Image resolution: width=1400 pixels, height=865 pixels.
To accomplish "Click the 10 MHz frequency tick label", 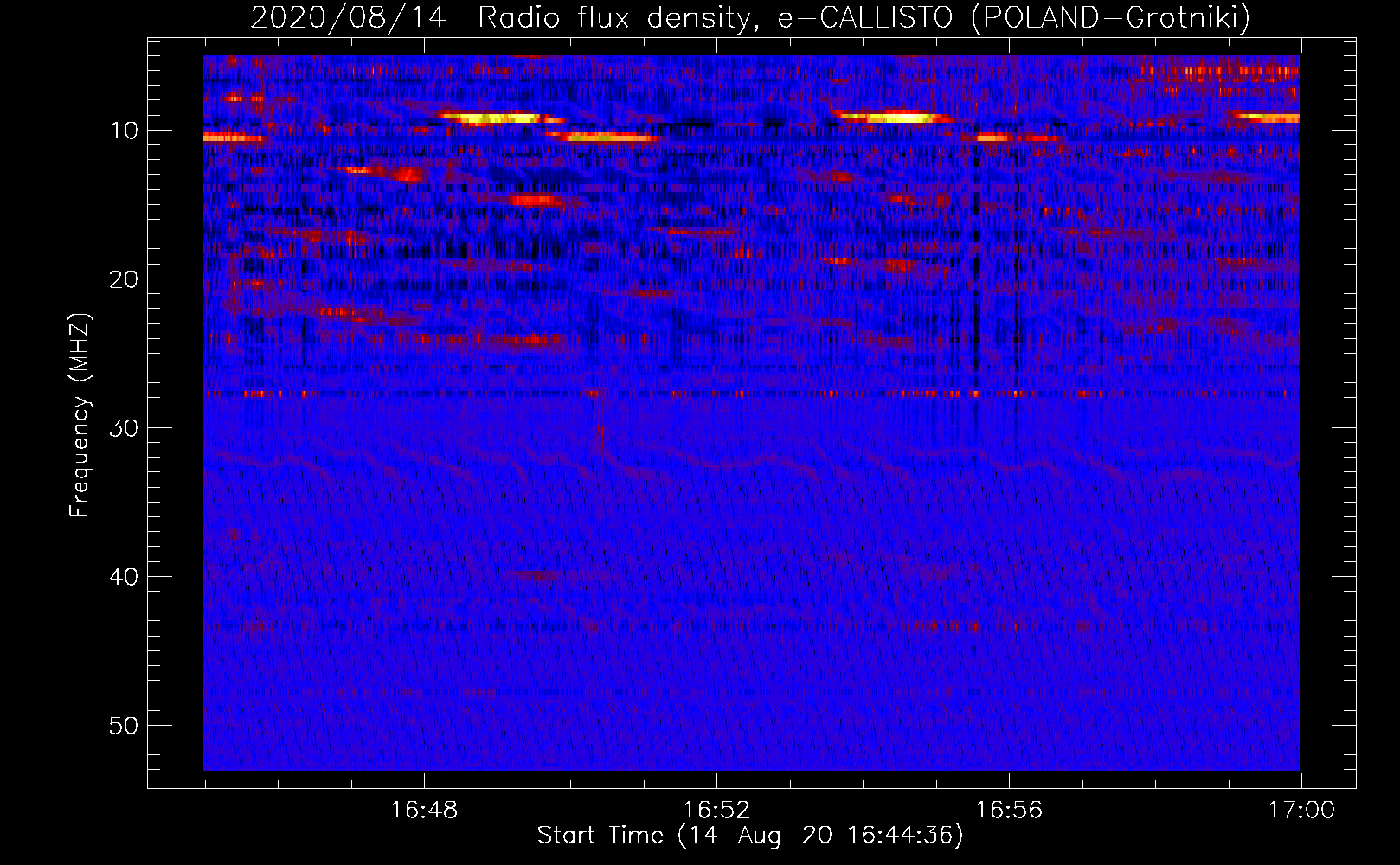I will (x=124, y=131).
